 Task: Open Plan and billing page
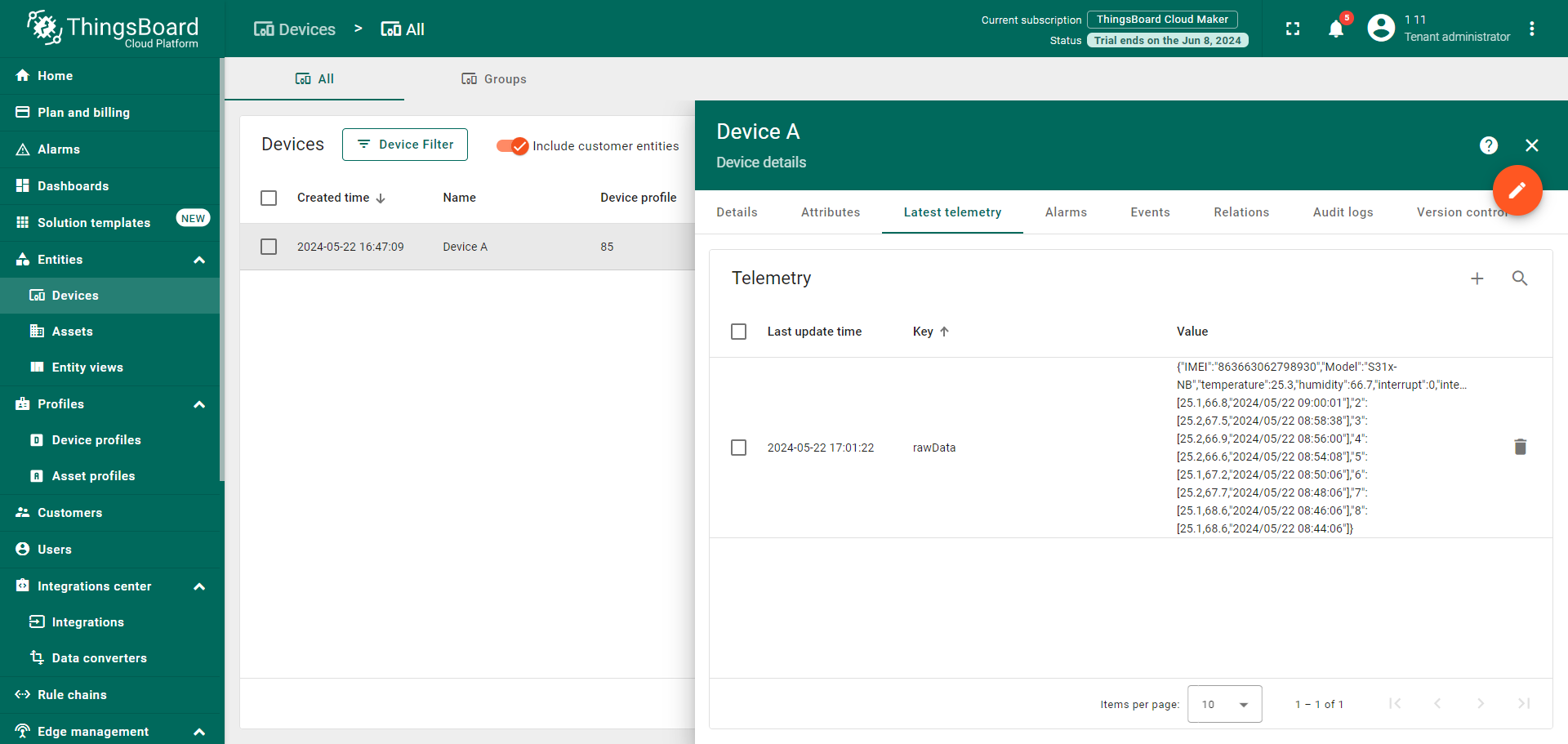110,113
